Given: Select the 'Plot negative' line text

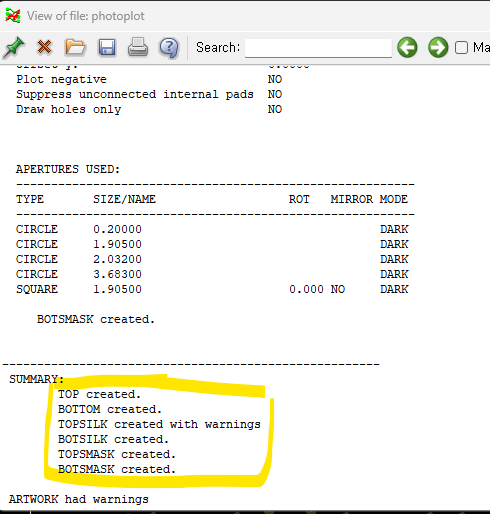Looking at the screenshot, I should [61, 79].
